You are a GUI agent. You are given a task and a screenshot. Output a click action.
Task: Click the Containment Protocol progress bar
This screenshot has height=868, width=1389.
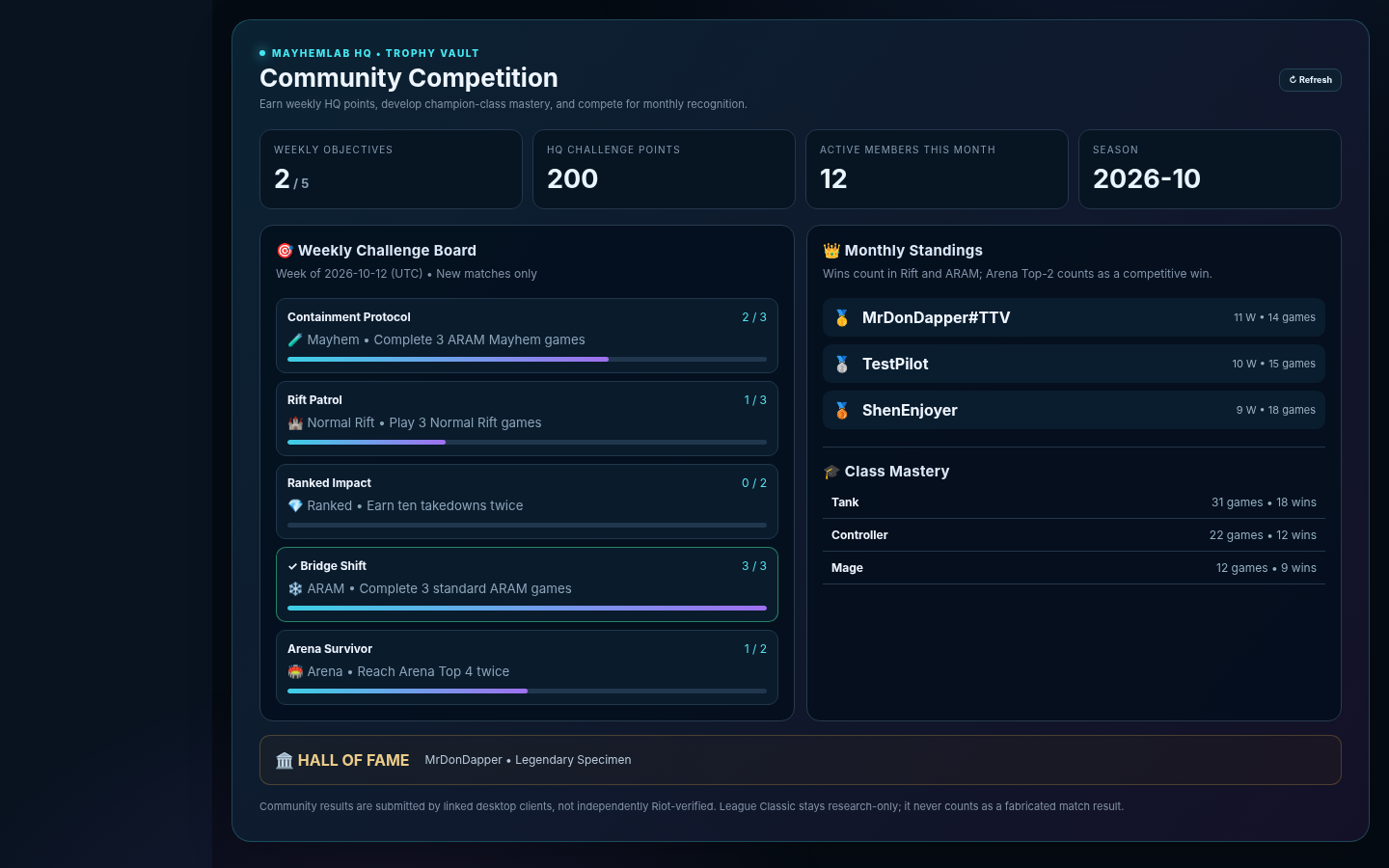tap(527, 360)
